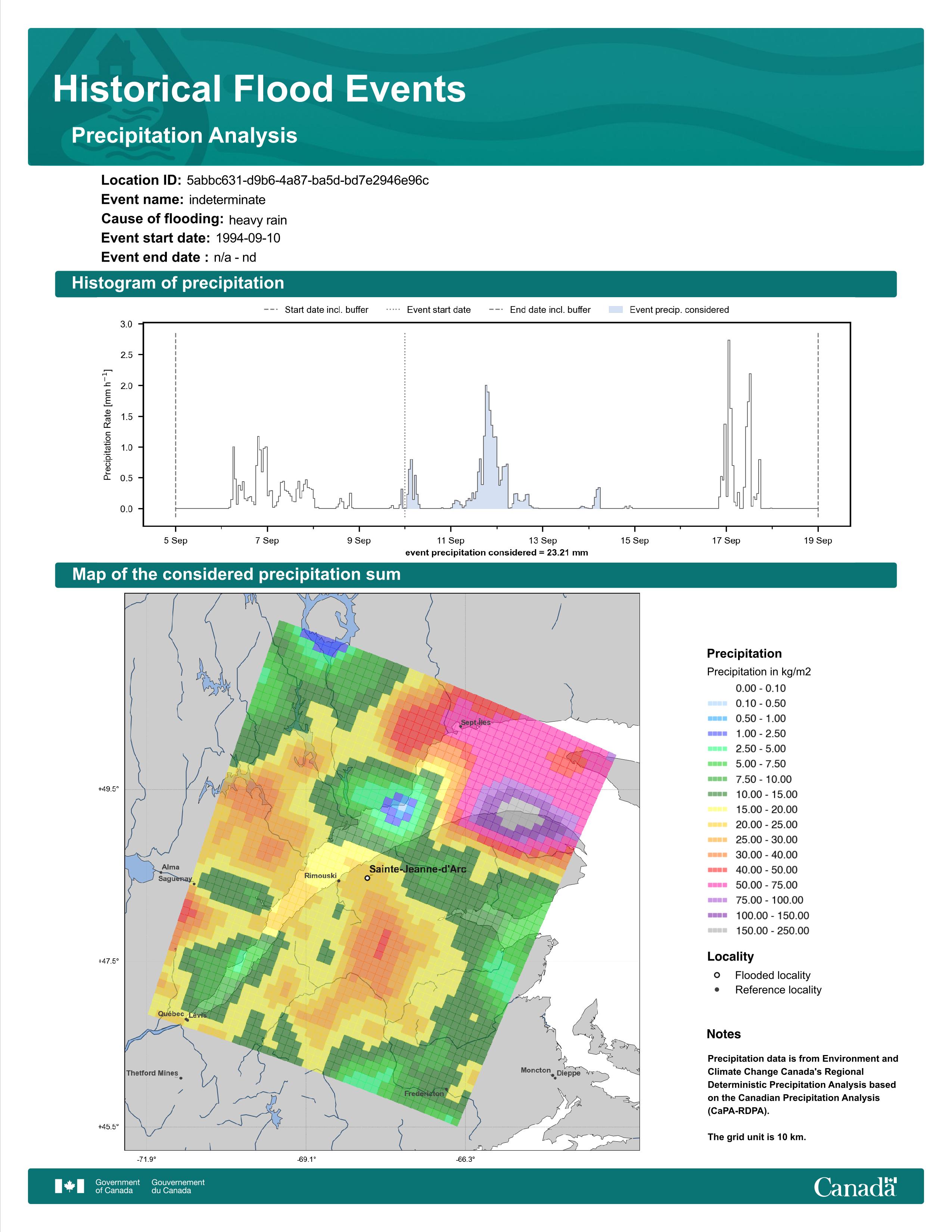Click the Precipitation Analysis subtitle
The height and width of the screenshot is (1232, 952).
click(184, 136)
